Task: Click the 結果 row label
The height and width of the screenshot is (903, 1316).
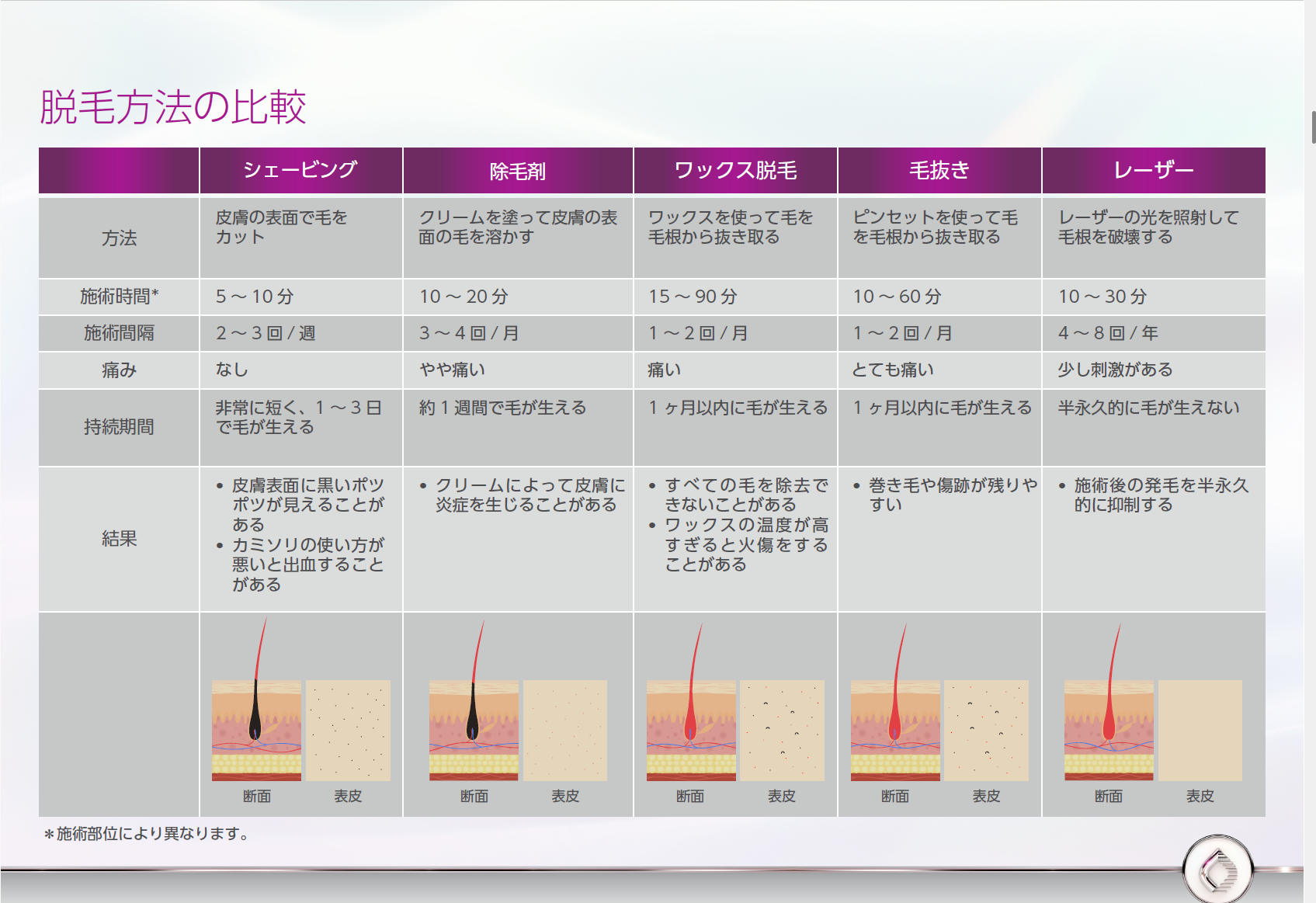Action: point(119,539)
